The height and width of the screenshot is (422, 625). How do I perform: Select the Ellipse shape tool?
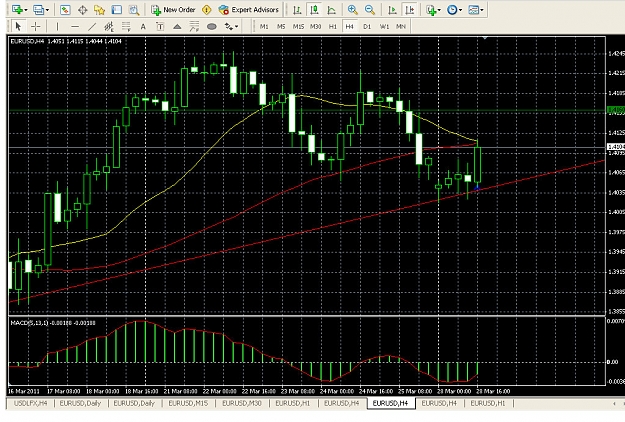[x=212, y=27]
